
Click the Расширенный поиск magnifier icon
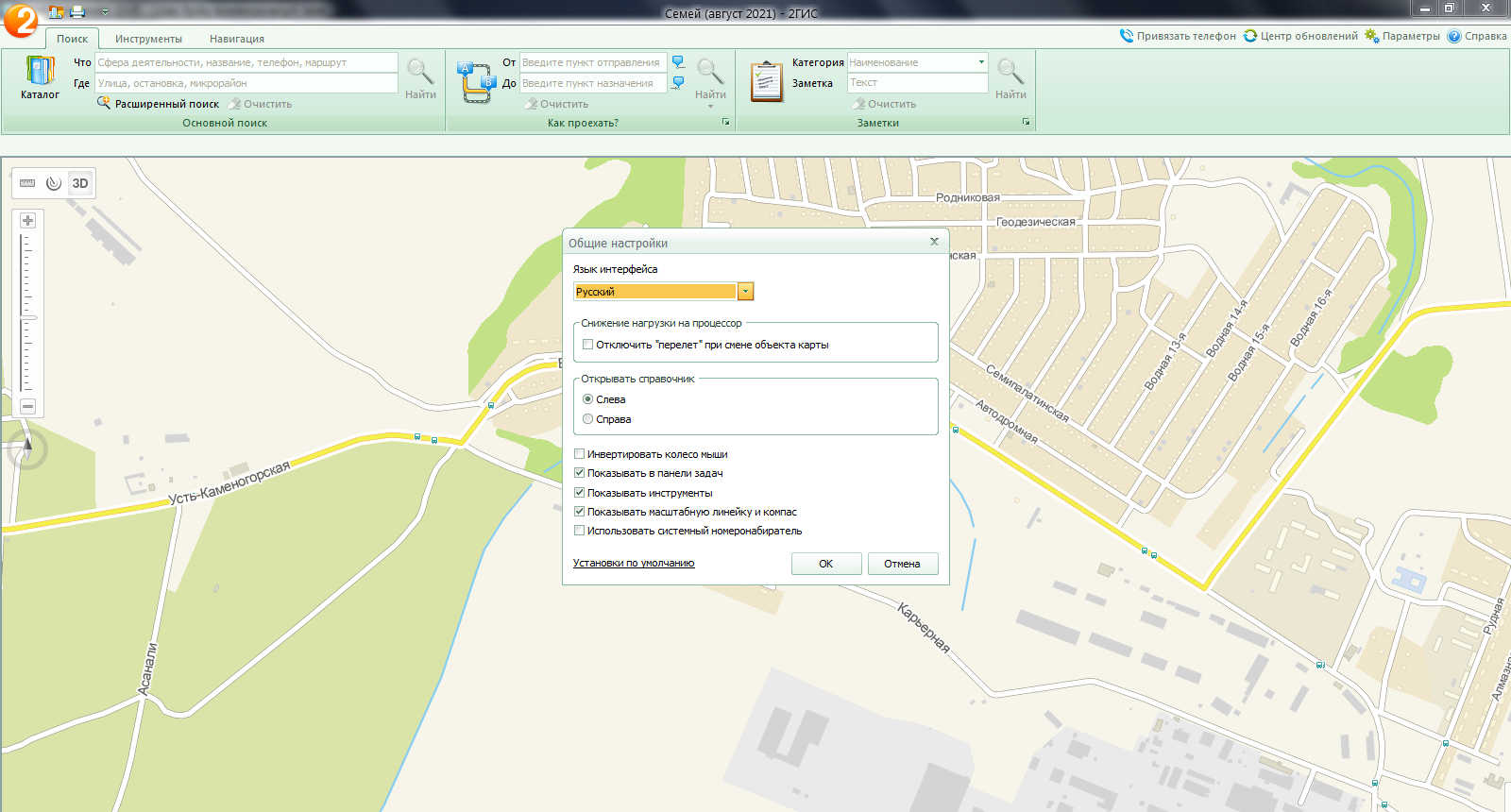point(104,103)
